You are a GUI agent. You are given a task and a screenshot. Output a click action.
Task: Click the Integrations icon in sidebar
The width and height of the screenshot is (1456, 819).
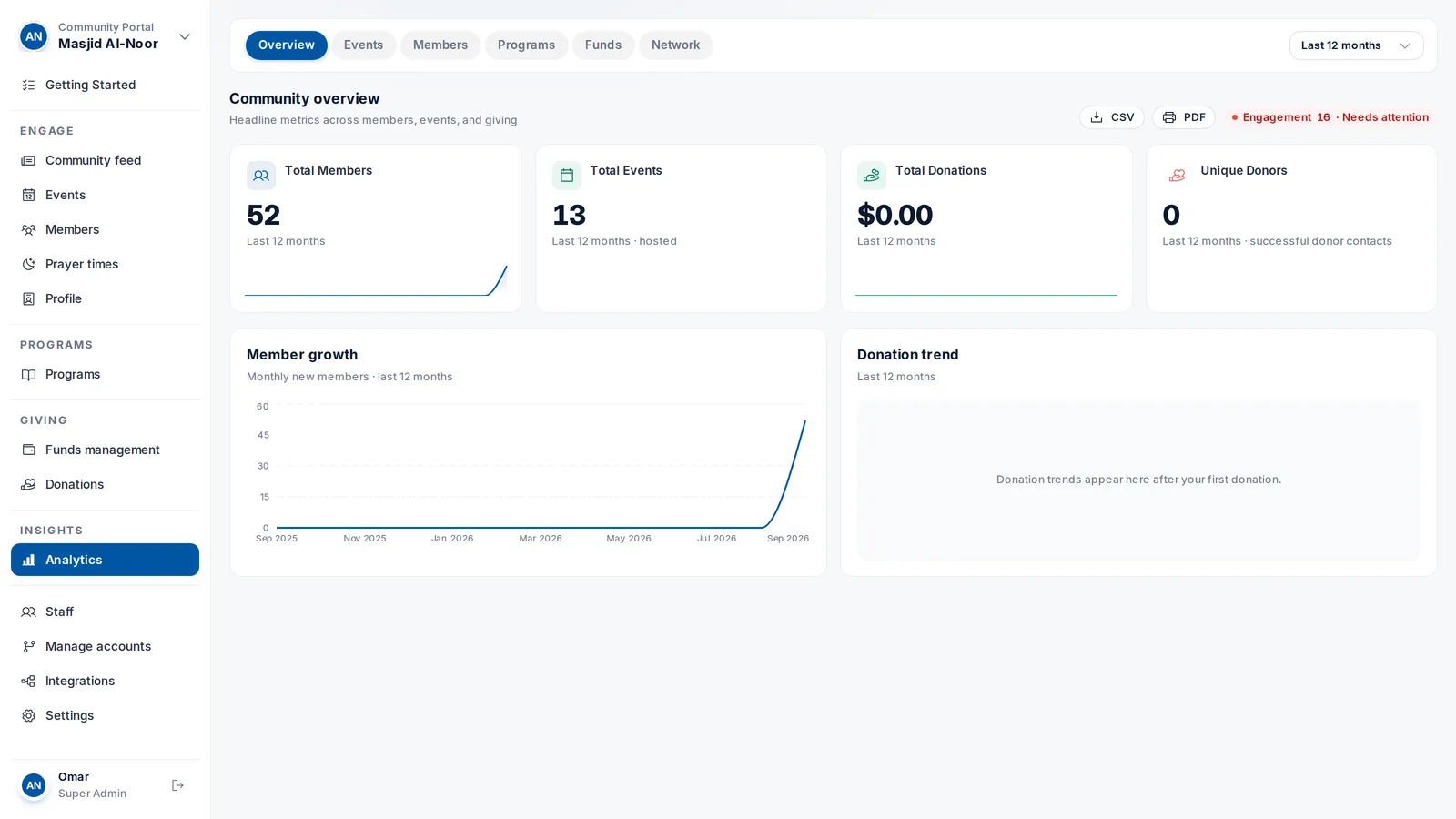coord(28,681)
